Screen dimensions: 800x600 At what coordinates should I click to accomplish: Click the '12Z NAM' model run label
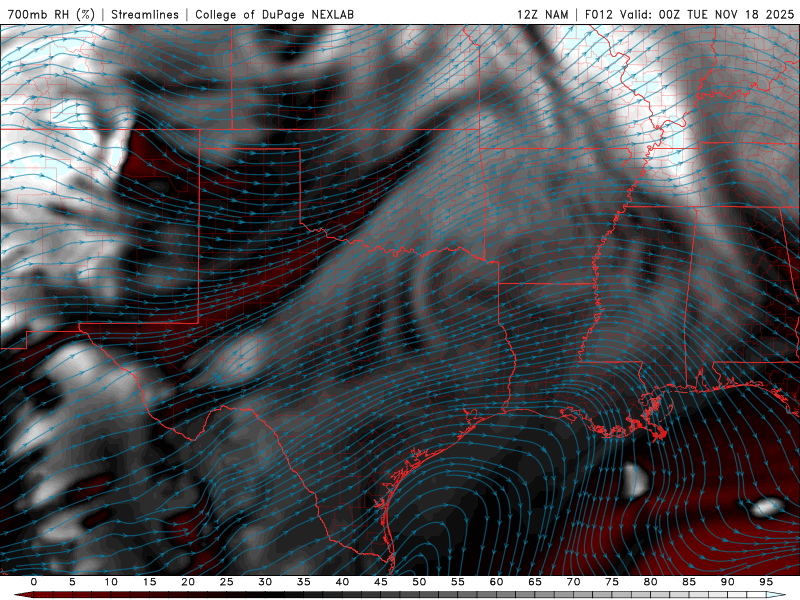point(542,14)
